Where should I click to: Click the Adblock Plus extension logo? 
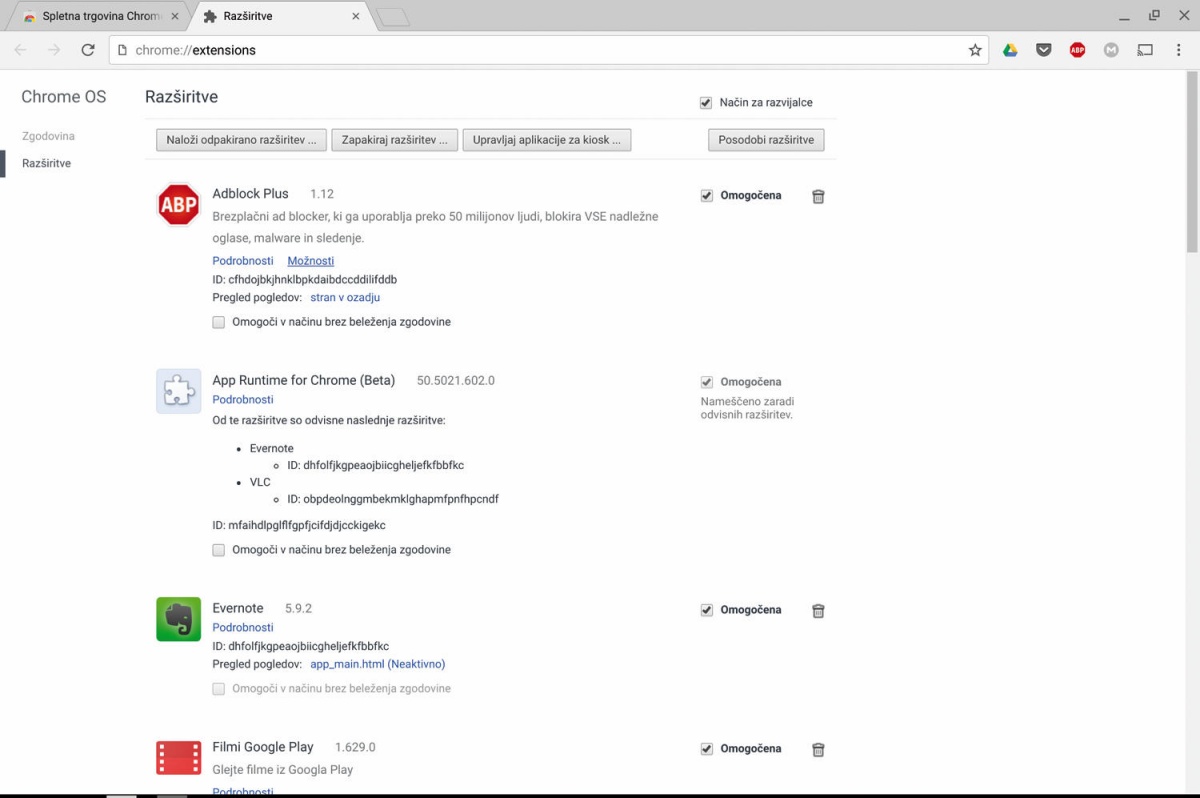pos(178,205)
